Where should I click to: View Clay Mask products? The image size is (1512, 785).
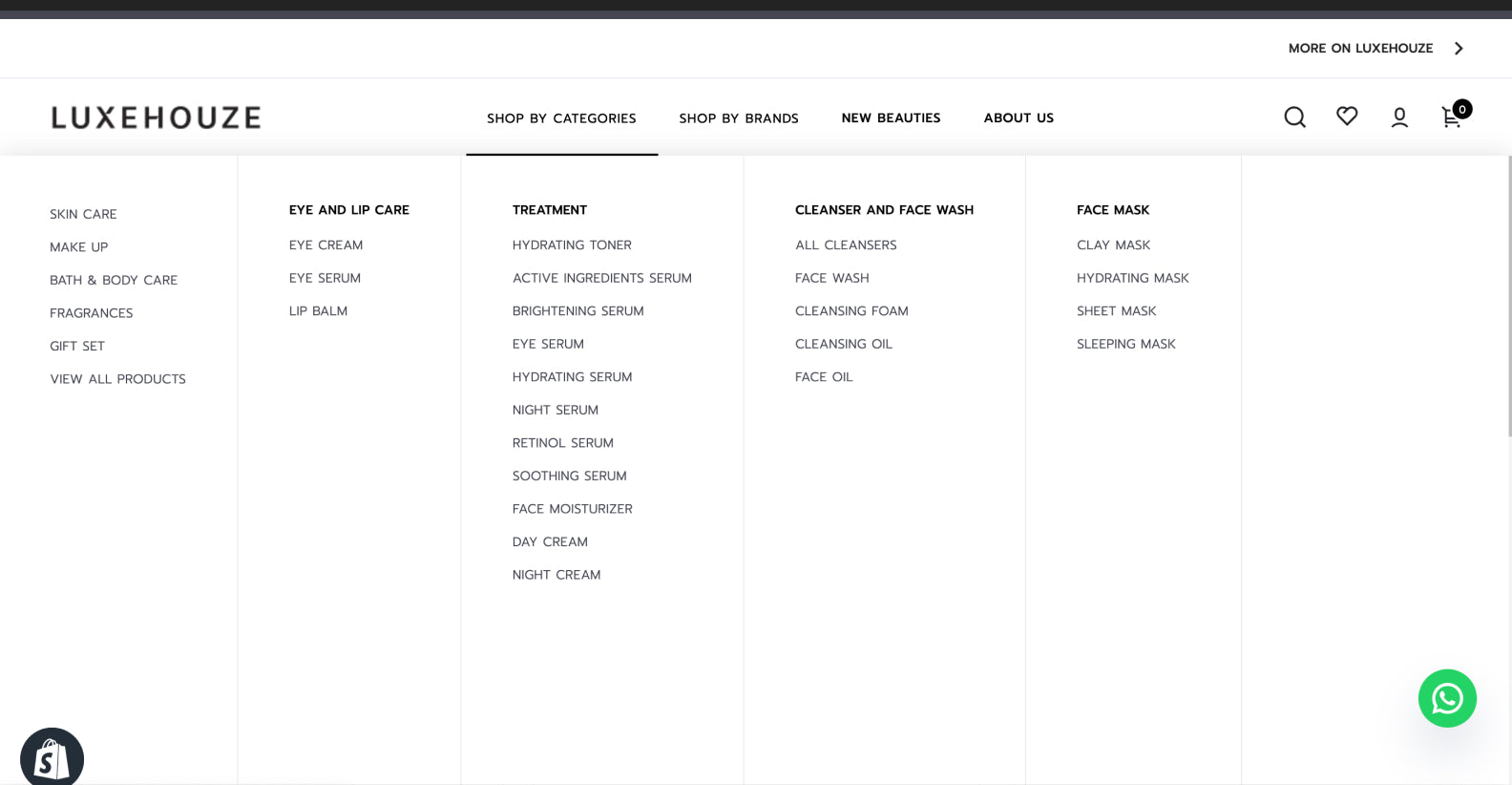tap(1114, 245)
